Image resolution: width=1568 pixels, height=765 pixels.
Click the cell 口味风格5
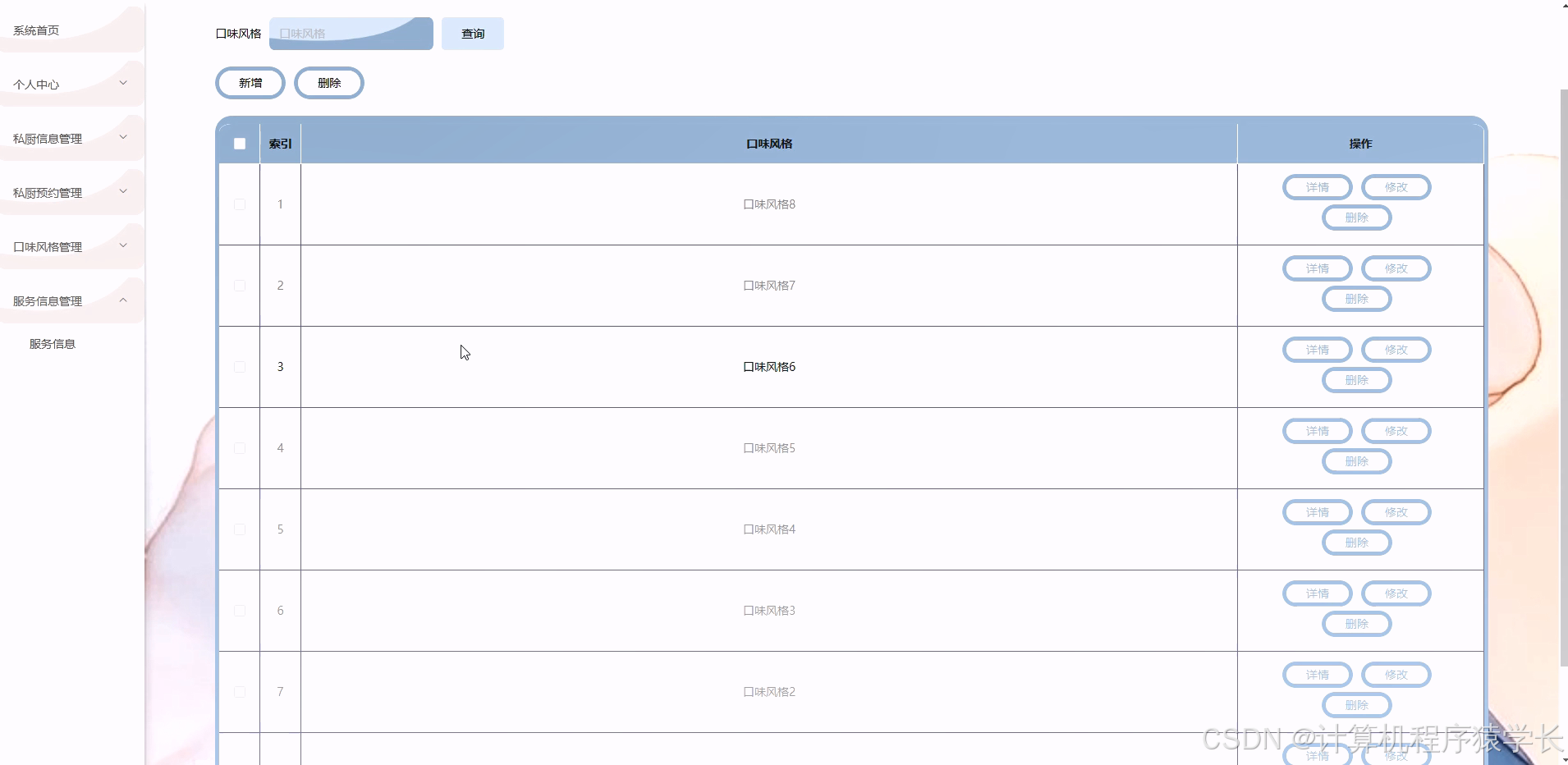tap(769, 448)
